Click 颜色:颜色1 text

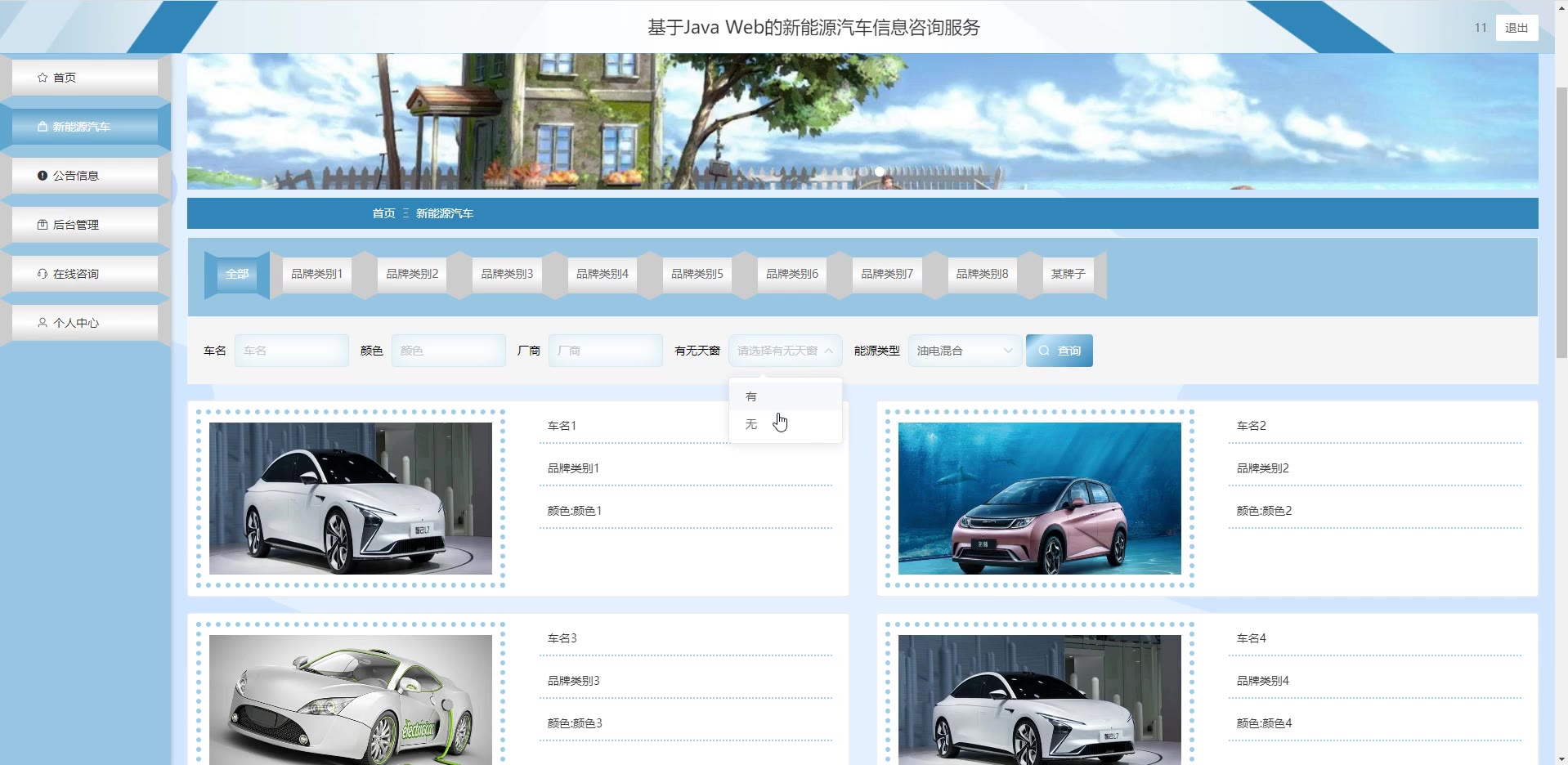[575, 511]
